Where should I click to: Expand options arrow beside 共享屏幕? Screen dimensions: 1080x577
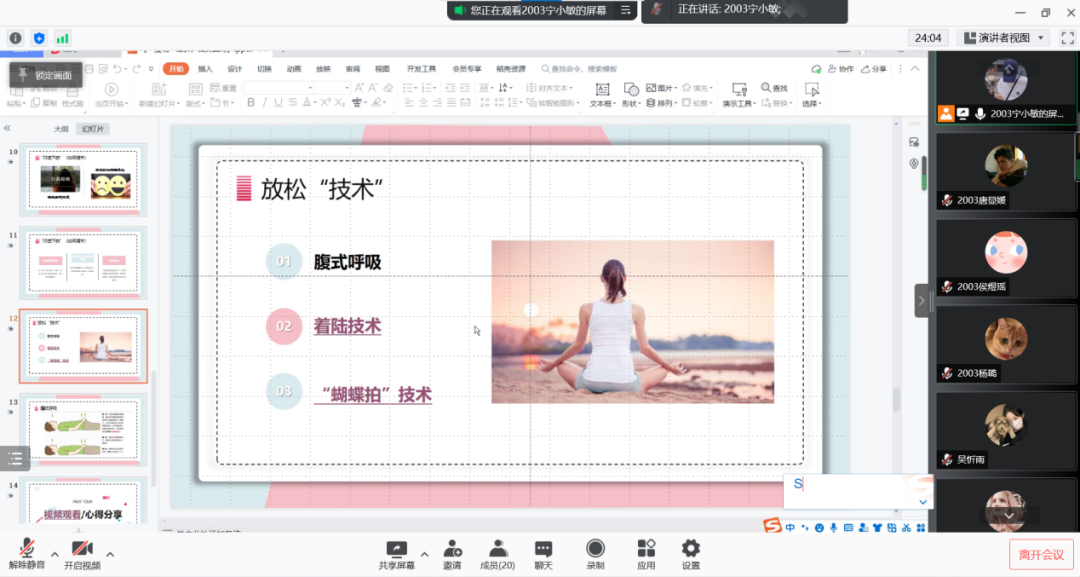coord(424,554)
